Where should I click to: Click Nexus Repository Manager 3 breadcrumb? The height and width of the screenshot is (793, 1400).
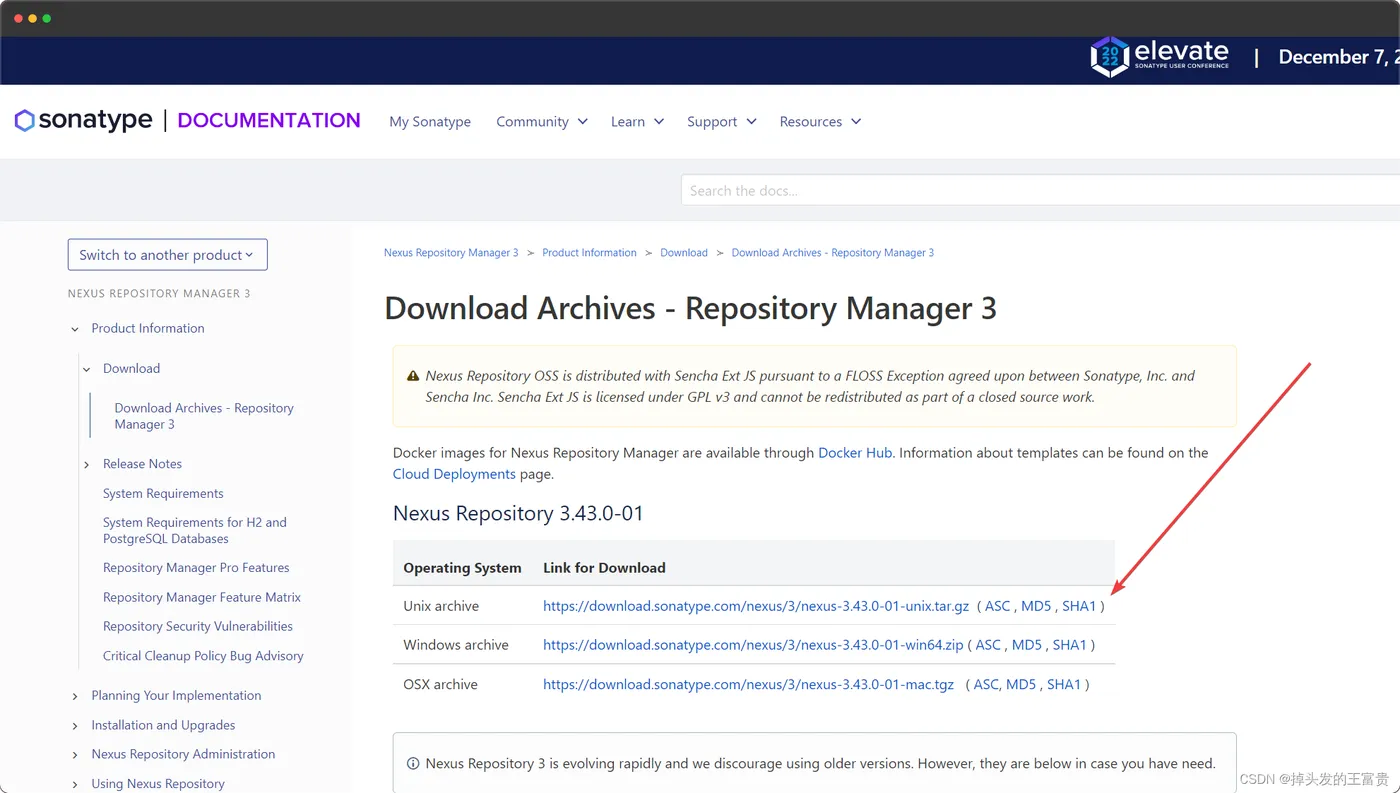(451, 253)
